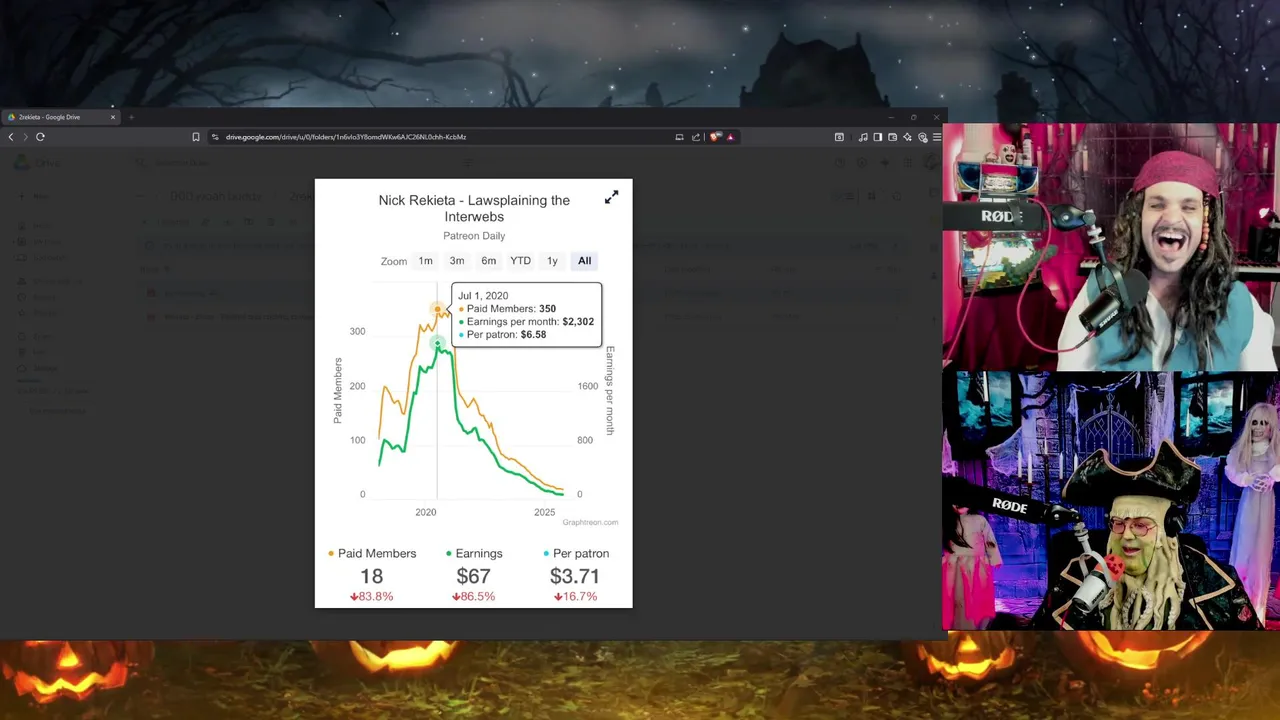
Task: Click the Earnings per month axis title
Action: pos(610,390)
